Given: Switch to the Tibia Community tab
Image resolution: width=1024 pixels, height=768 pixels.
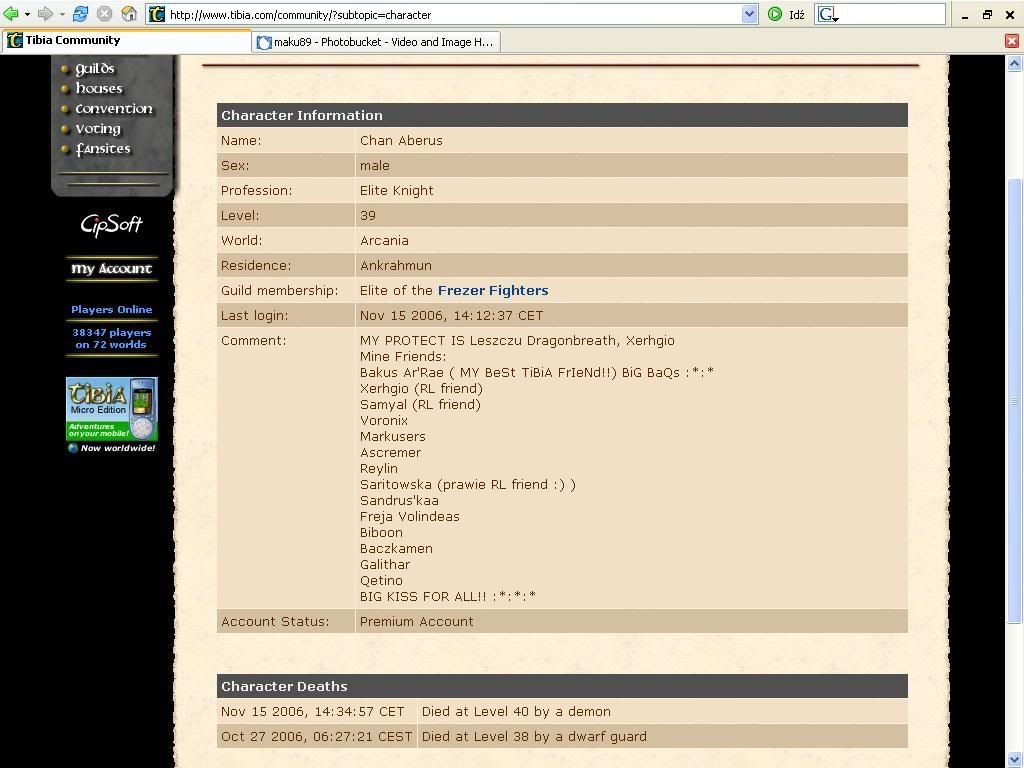Looking at the screenshot, I should coord(126,40).
